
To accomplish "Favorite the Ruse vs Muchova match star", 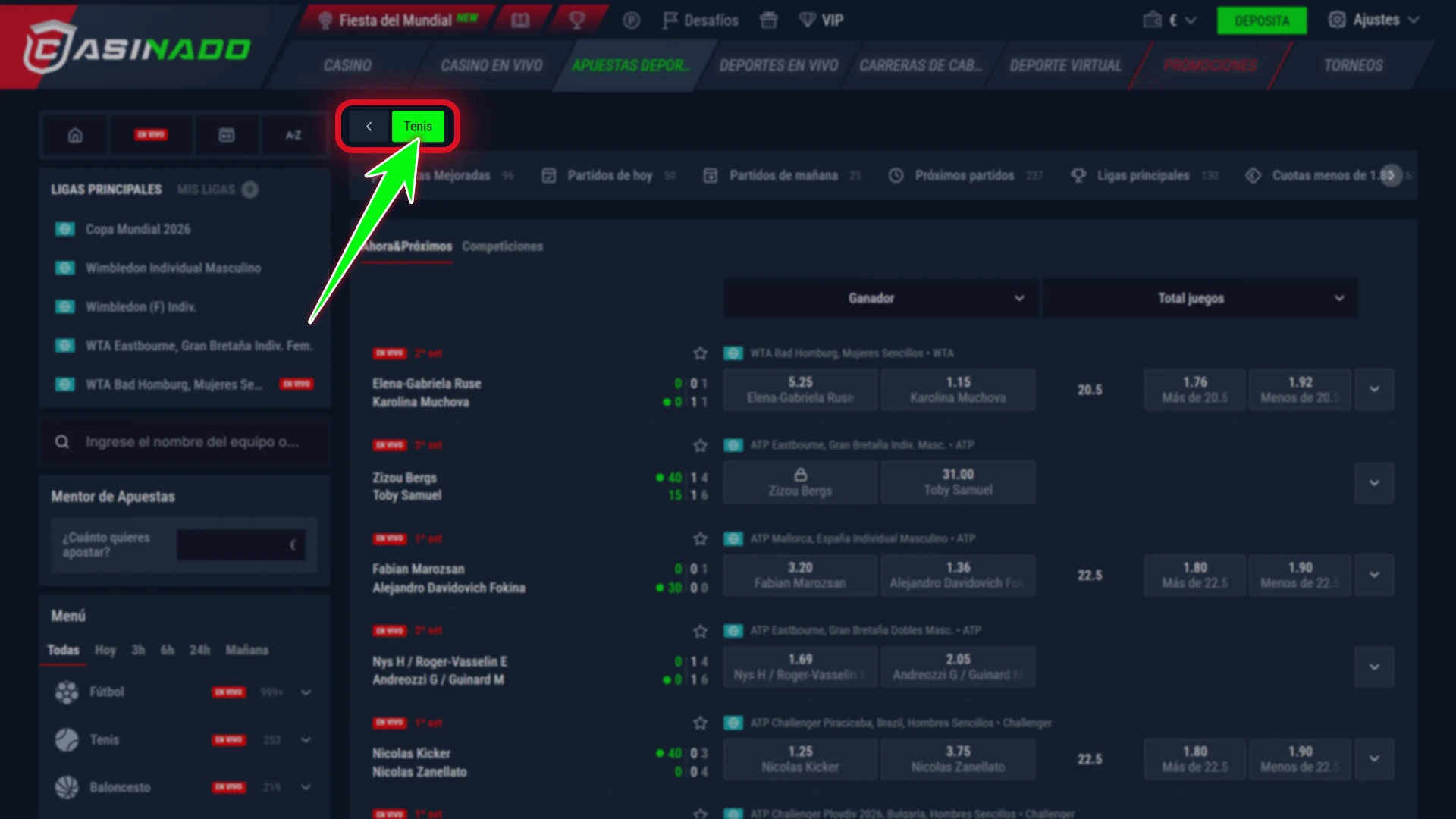I will pos(700,353).
